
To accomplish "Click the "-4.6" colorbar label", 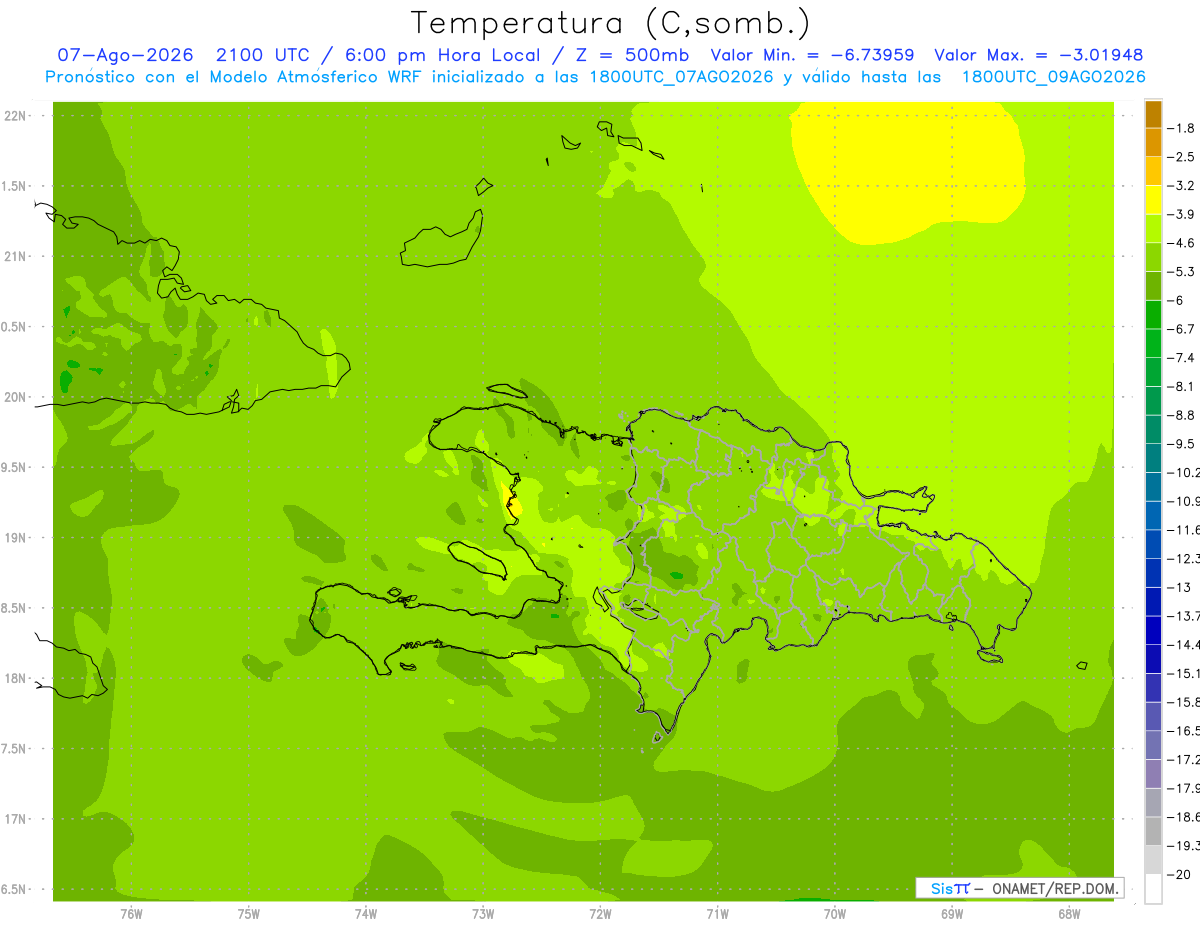I will (x=1182, y=243).
